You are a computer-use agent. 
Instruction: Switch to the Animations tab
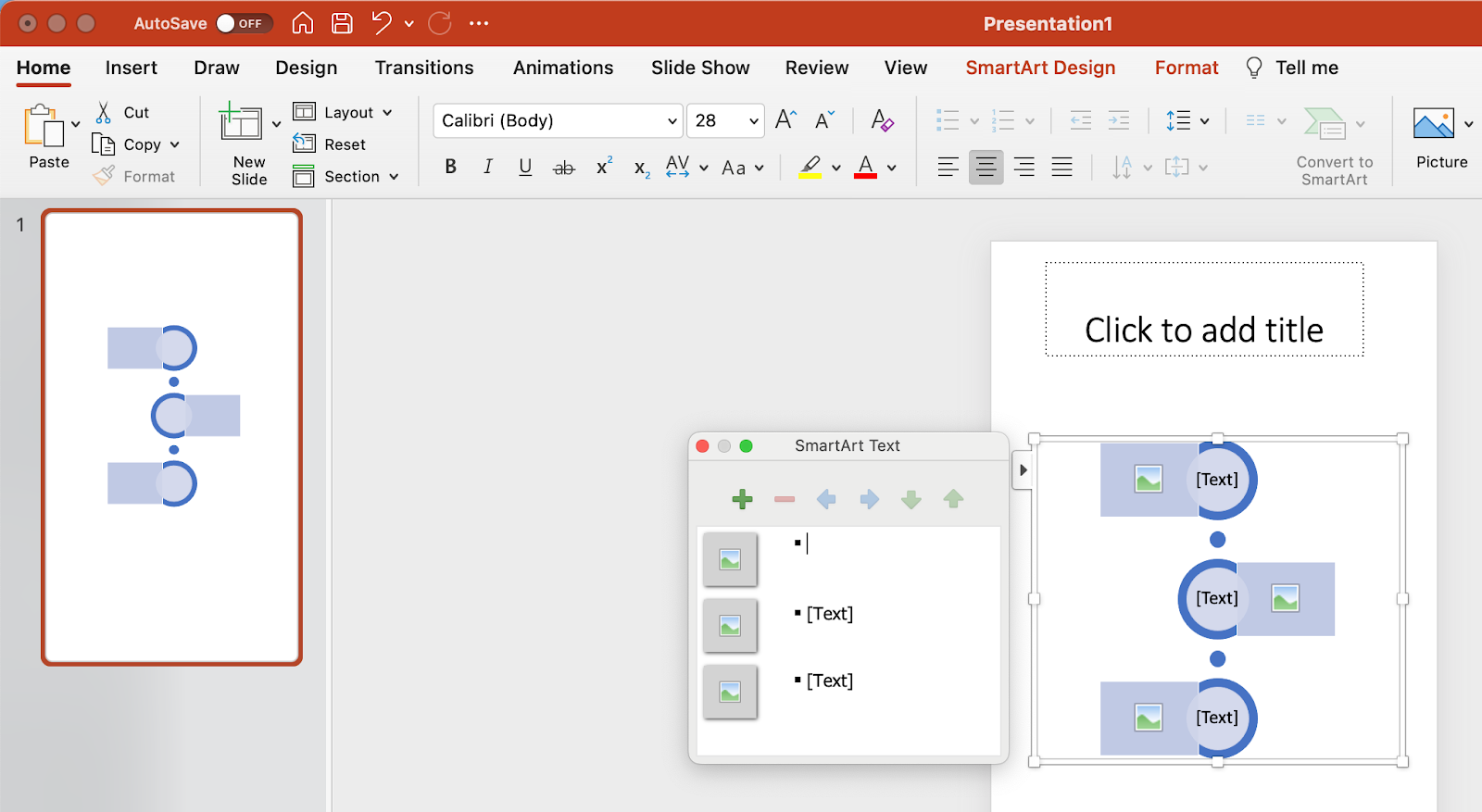click(x=563, y=68)
